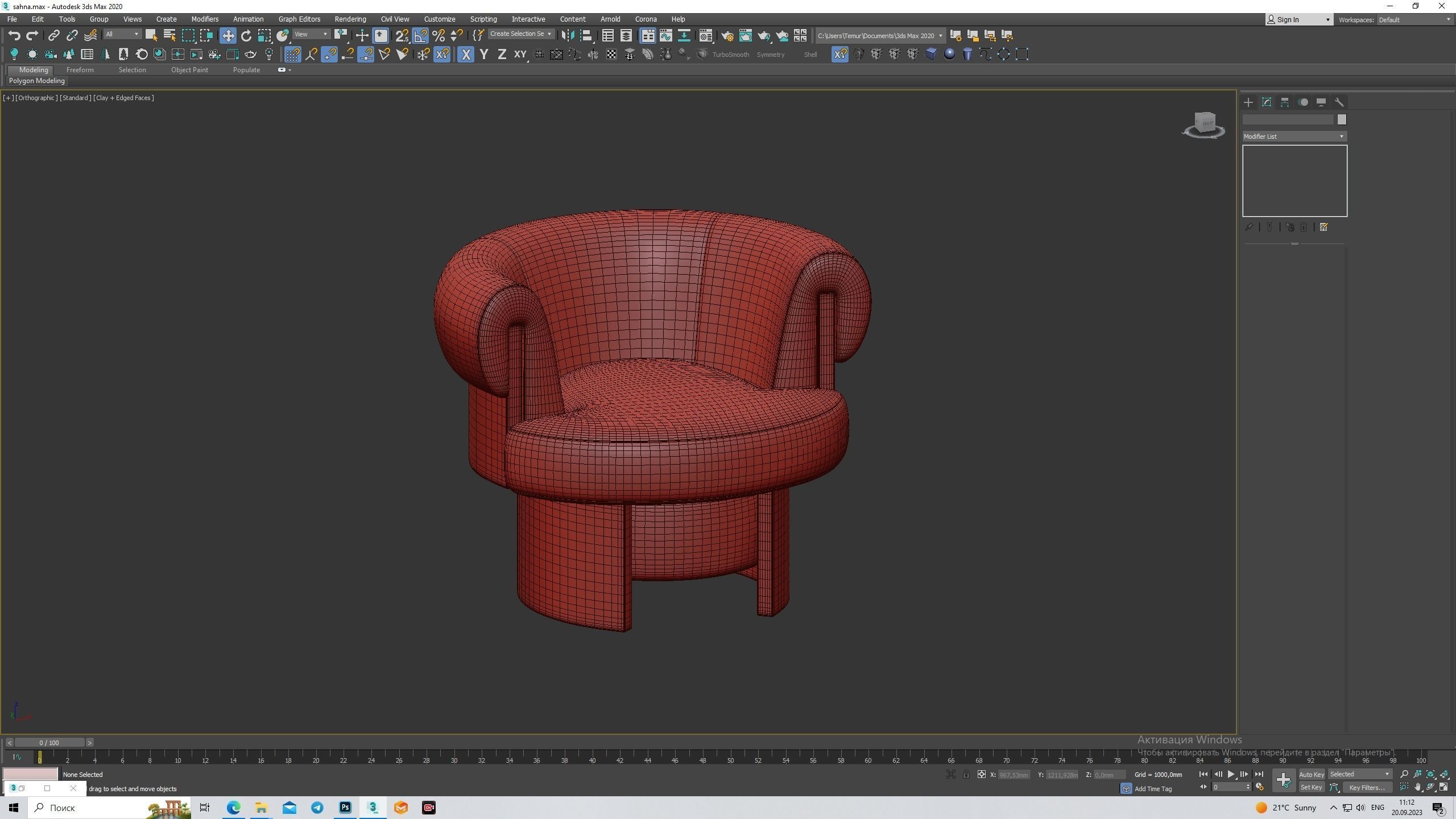This screenshot has width=1456, height=819.
Task: Click the Mirror tool icon
Action: pyautogui.click(x=567, y=36)
